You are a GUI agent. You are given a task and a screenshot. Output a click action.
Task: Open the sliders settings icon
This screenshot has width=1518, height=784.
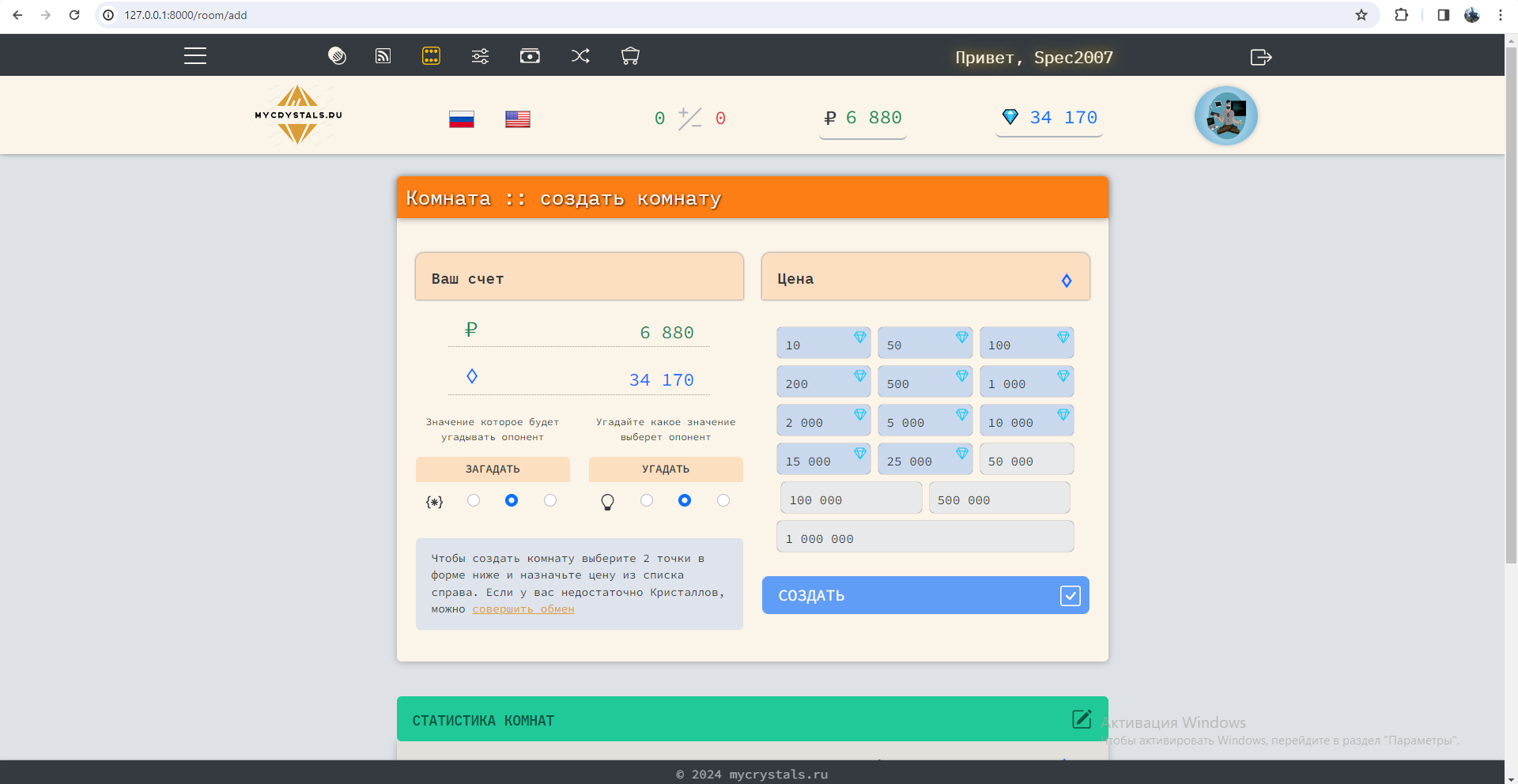(x=480, y=56)
